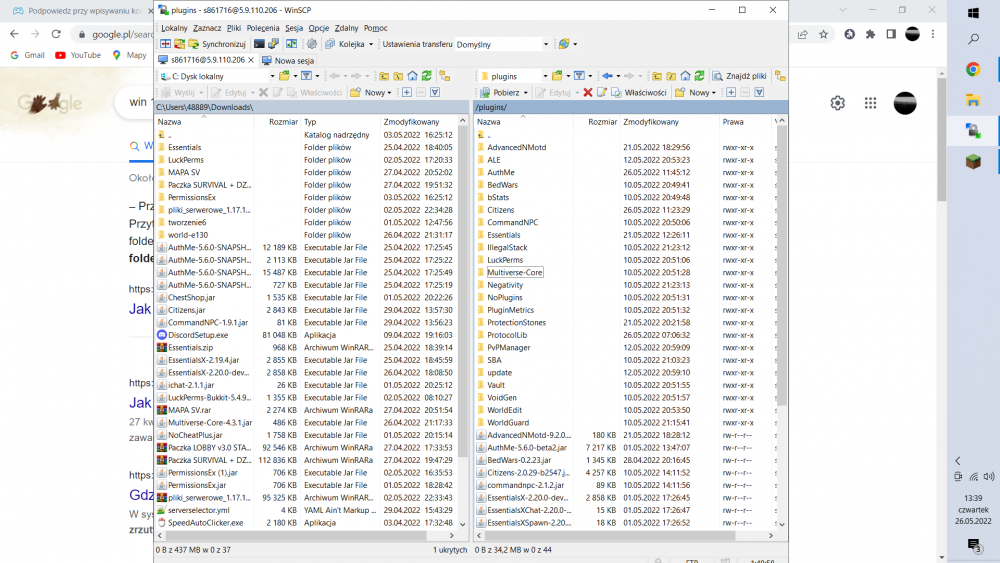Screen dimensions: 1000x563
Task: Click the globe session icon after transfer settings
Action: click(563, 44)
